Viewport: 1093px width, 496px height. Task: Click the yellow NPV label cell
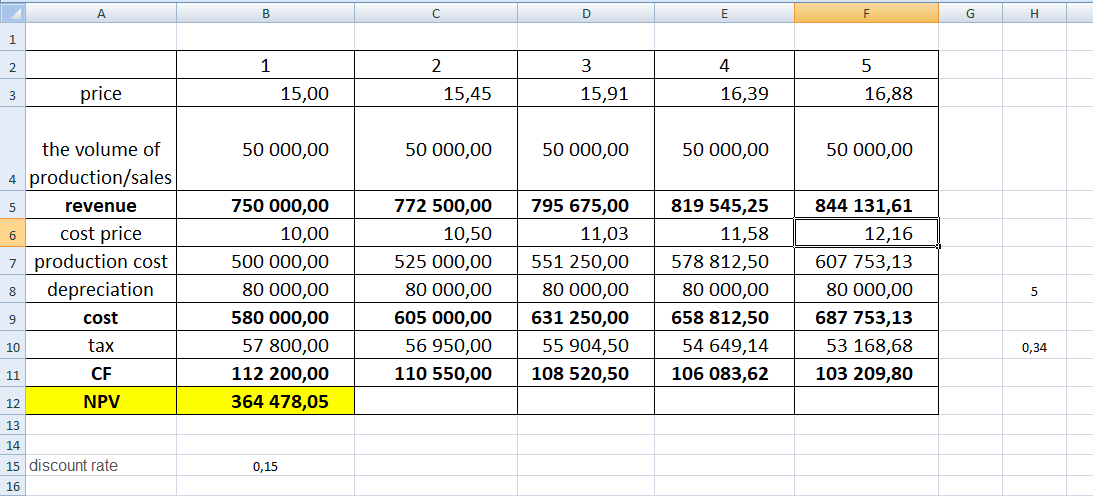tap(101, 402)
